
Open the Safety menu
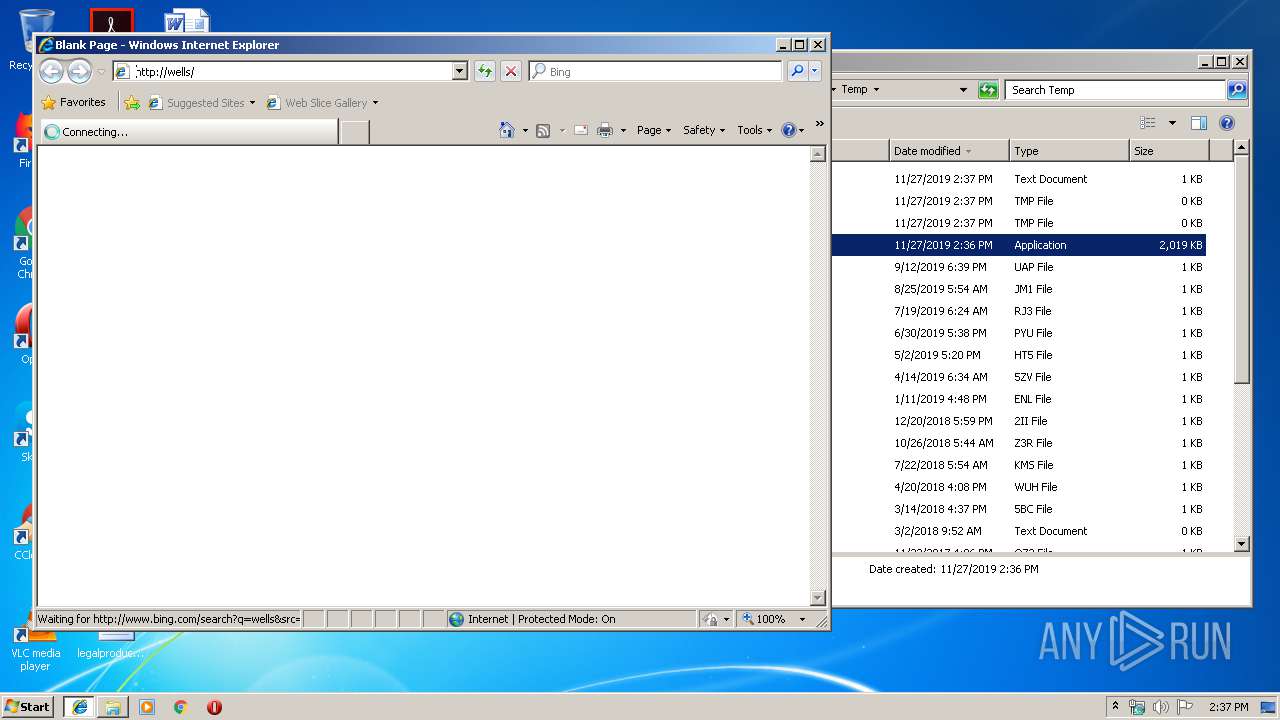point(704,130)
